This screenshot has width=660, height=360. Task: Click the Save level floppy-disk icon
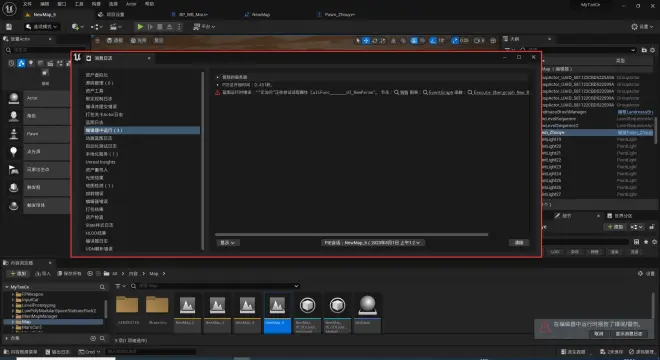9,27
